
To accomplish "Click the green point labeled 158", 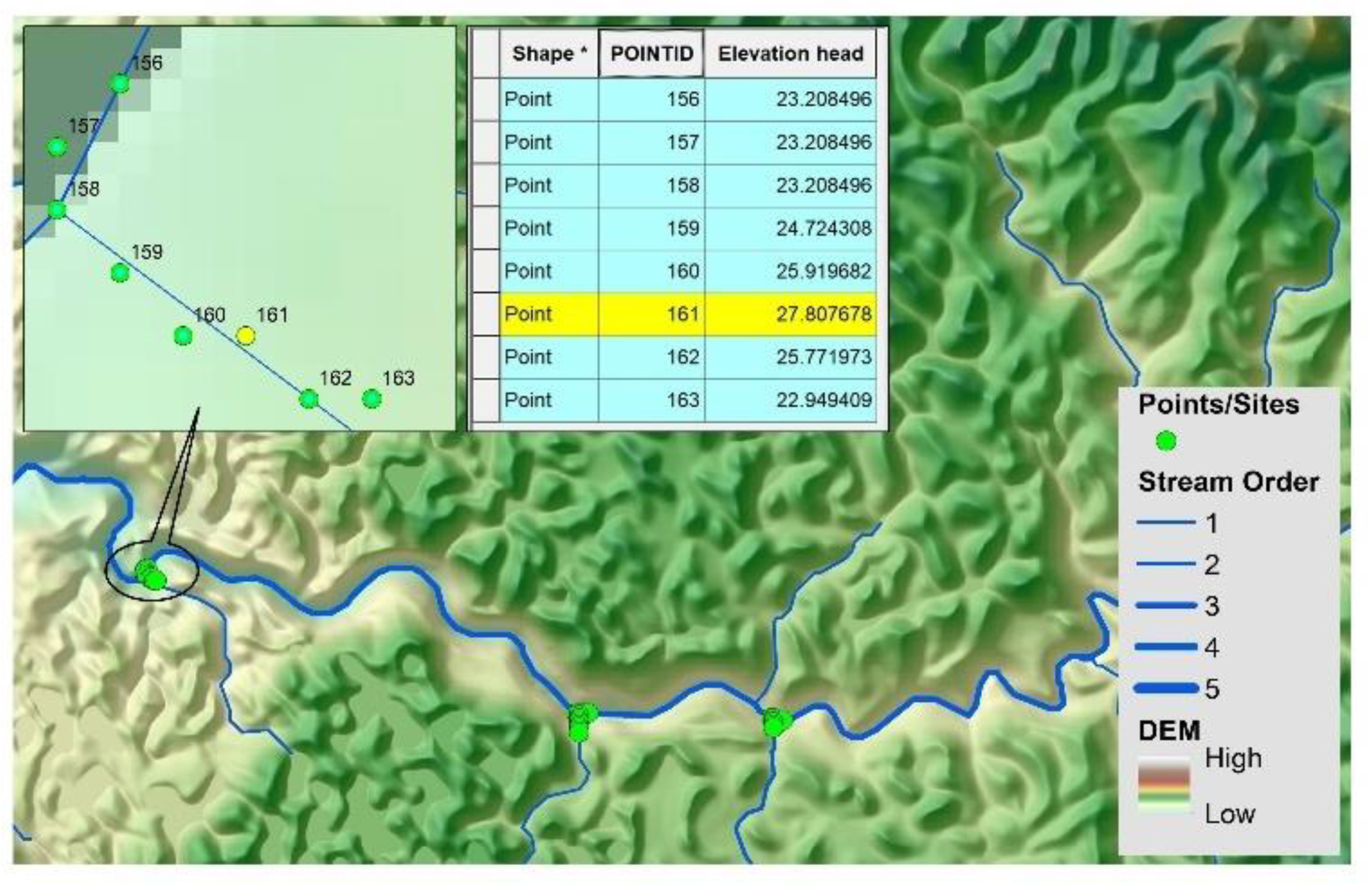I will [57, 210].
